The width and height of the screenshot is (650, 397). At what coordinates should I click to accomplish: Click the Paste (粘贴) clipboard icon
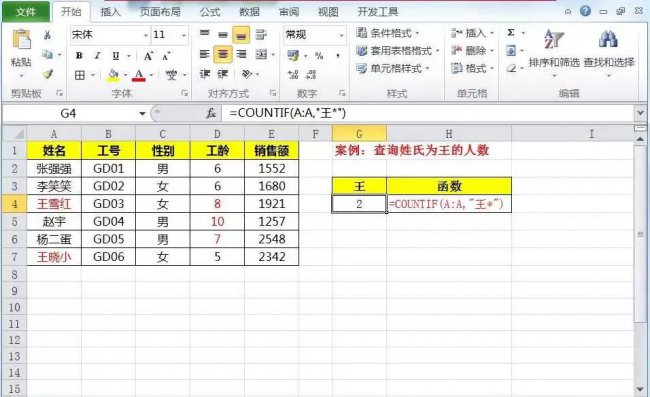[x=21, y=40]
